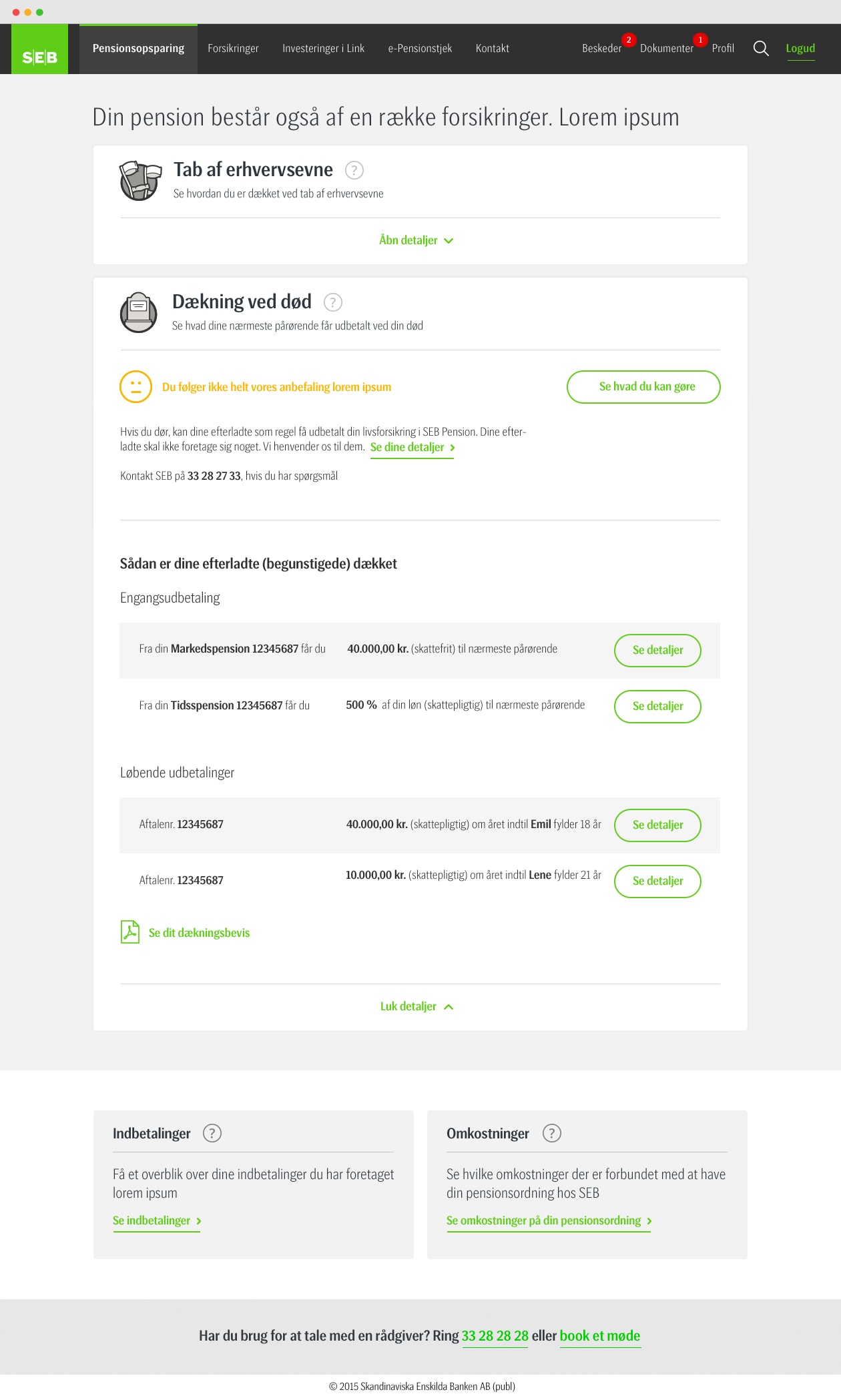The height and width of the screenshot is (1400, 841).
Task: Open the Pensionsopsparing tab
Action: 138,49
